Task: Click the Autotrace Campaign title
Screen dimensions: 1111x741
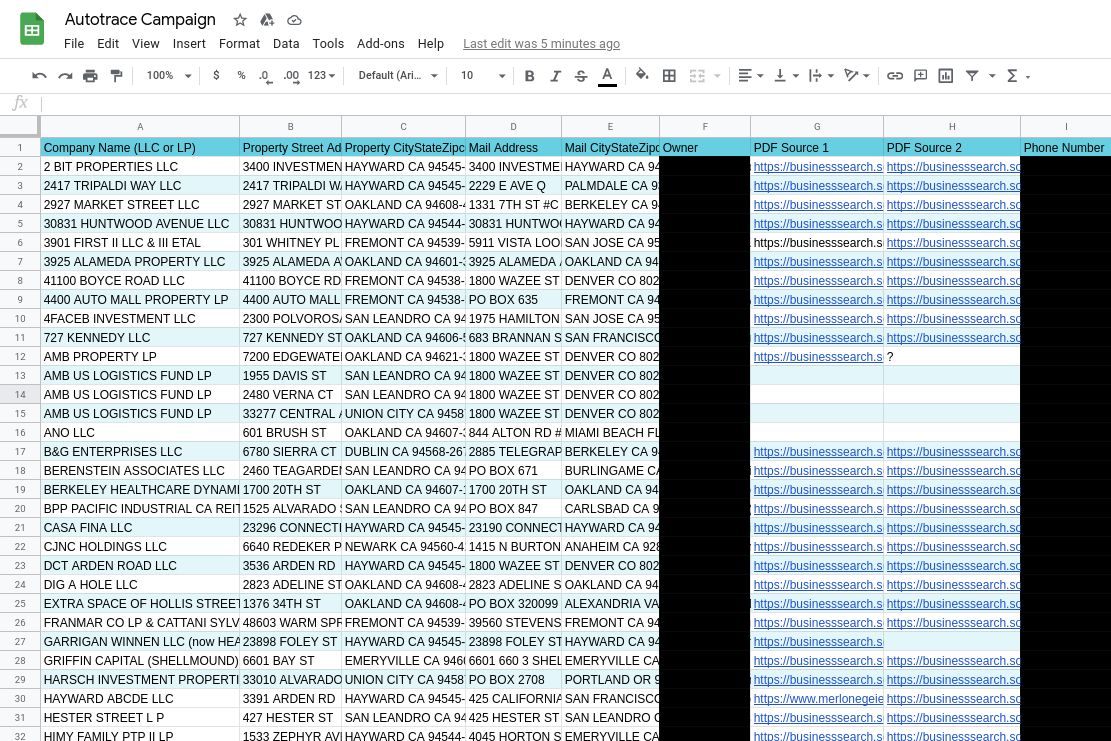Action: pos(140,20)
